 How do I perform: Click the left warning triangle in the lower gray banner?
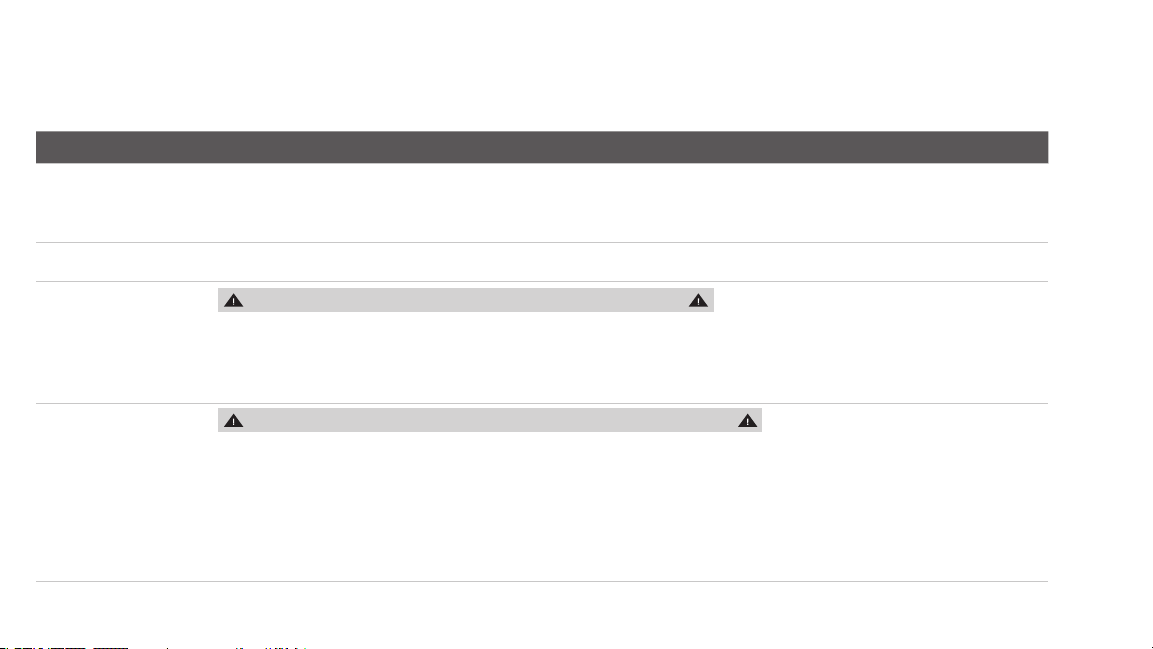(233, 421)
